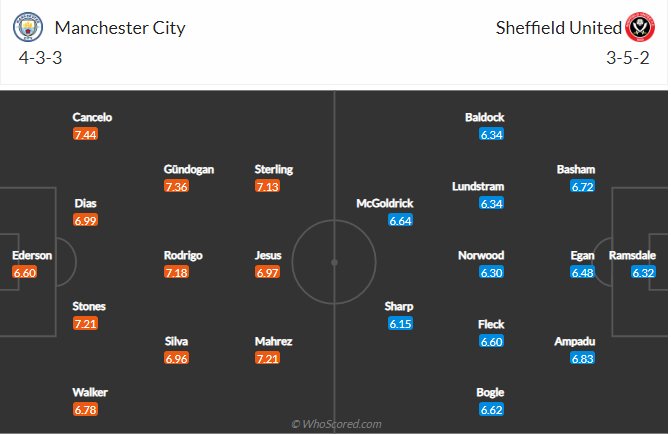
Task: Open the Manchester City team link
Action: coord(120,27)
